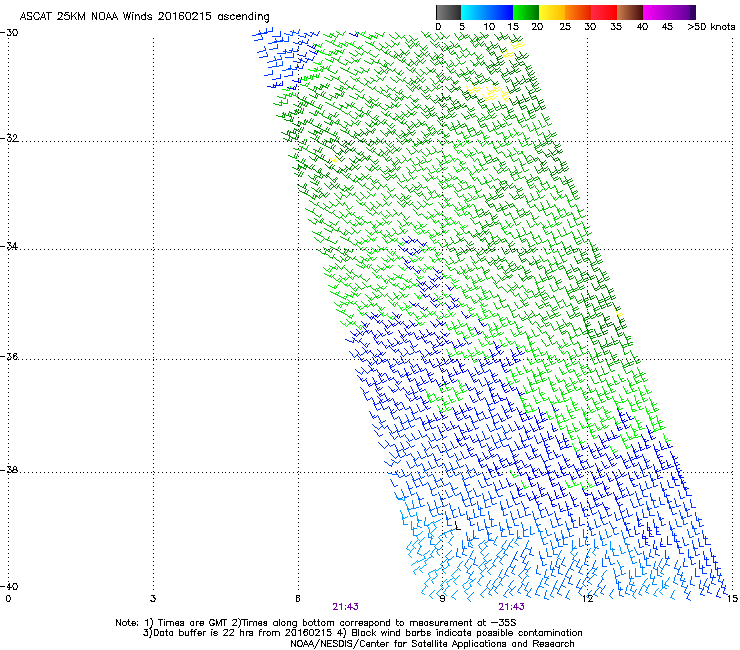
Task: Click the '-38' latitude label
Action: pyautogui.click(x=9, y=470)
